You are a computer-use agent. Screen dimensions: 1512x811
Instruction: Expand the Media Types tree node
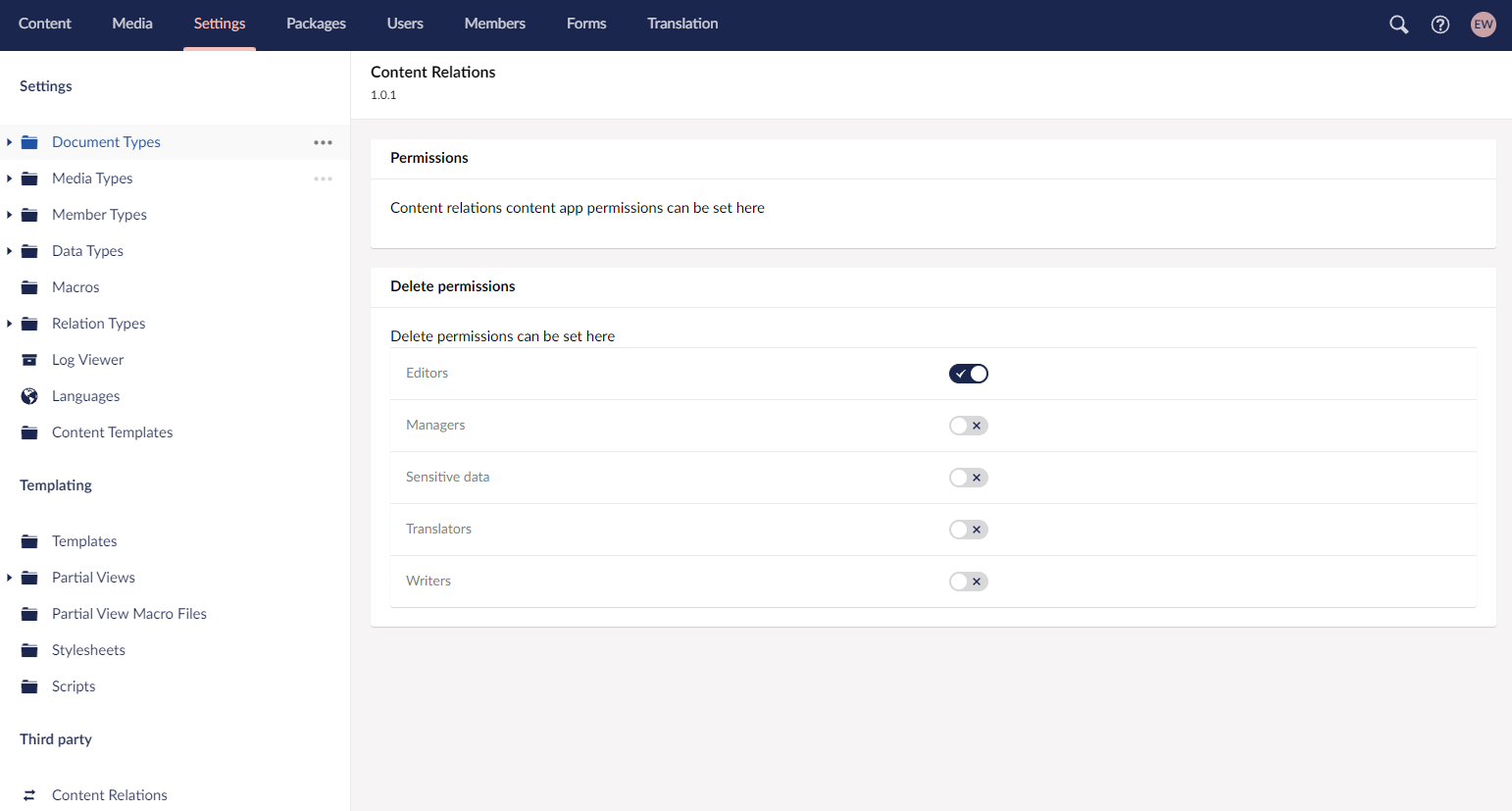(9, 178)
